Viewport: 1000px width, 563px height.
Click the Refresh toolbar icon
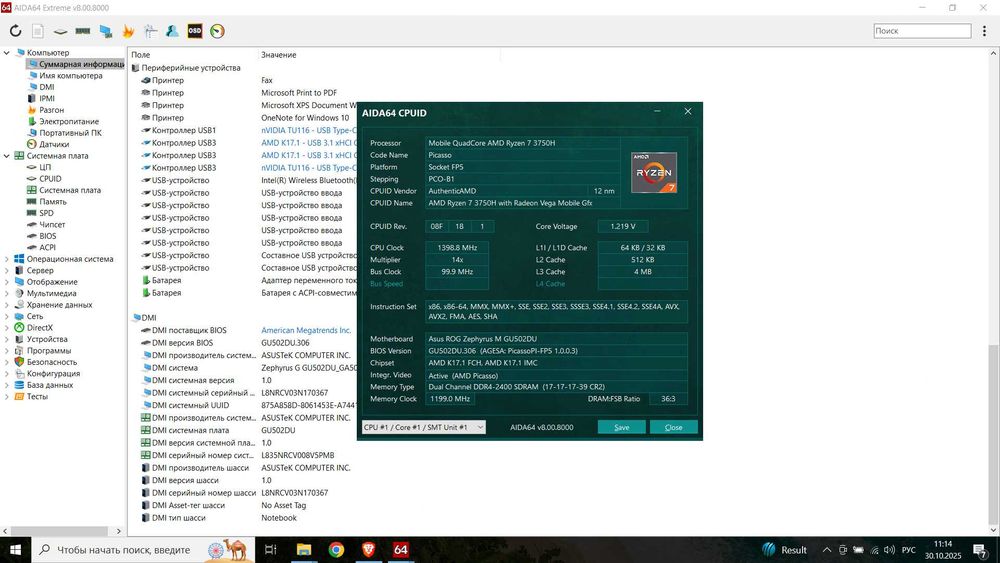[15, 31]
